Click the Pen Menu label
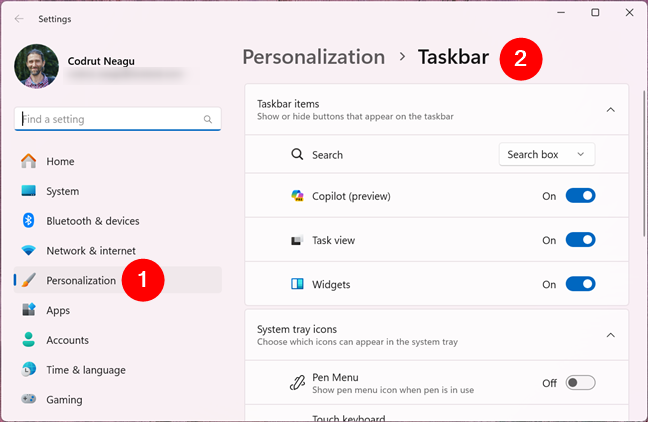The width and height of the screenshot is (648, 422). pyautogui.click(x=335, y=377)
